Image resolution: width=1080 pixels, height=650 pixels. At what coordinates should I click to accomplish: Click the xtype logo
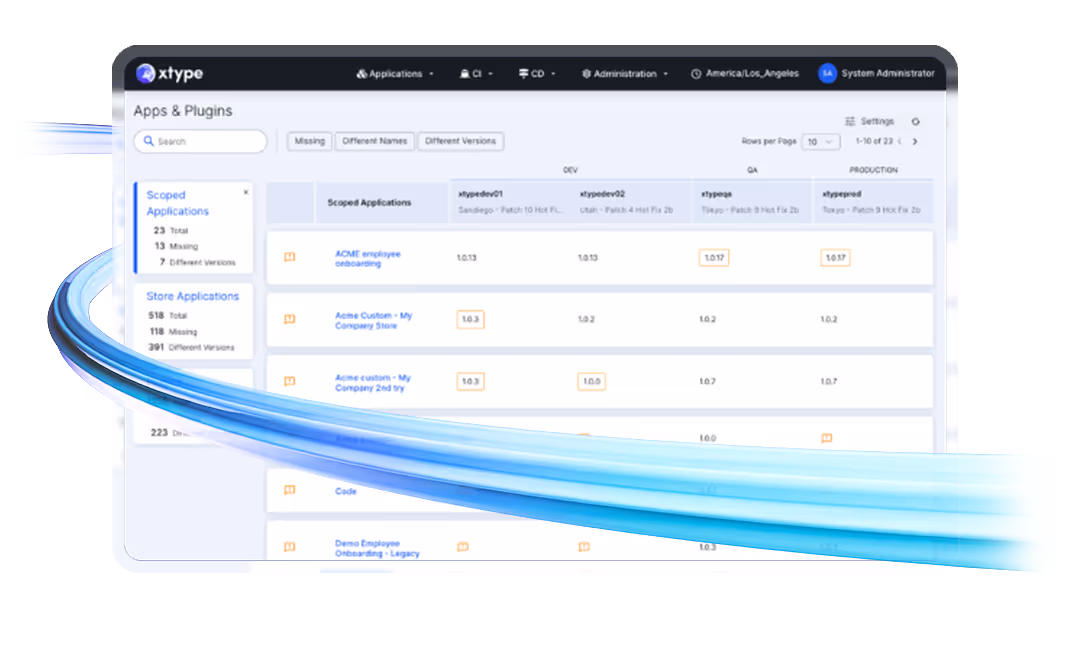169,73
